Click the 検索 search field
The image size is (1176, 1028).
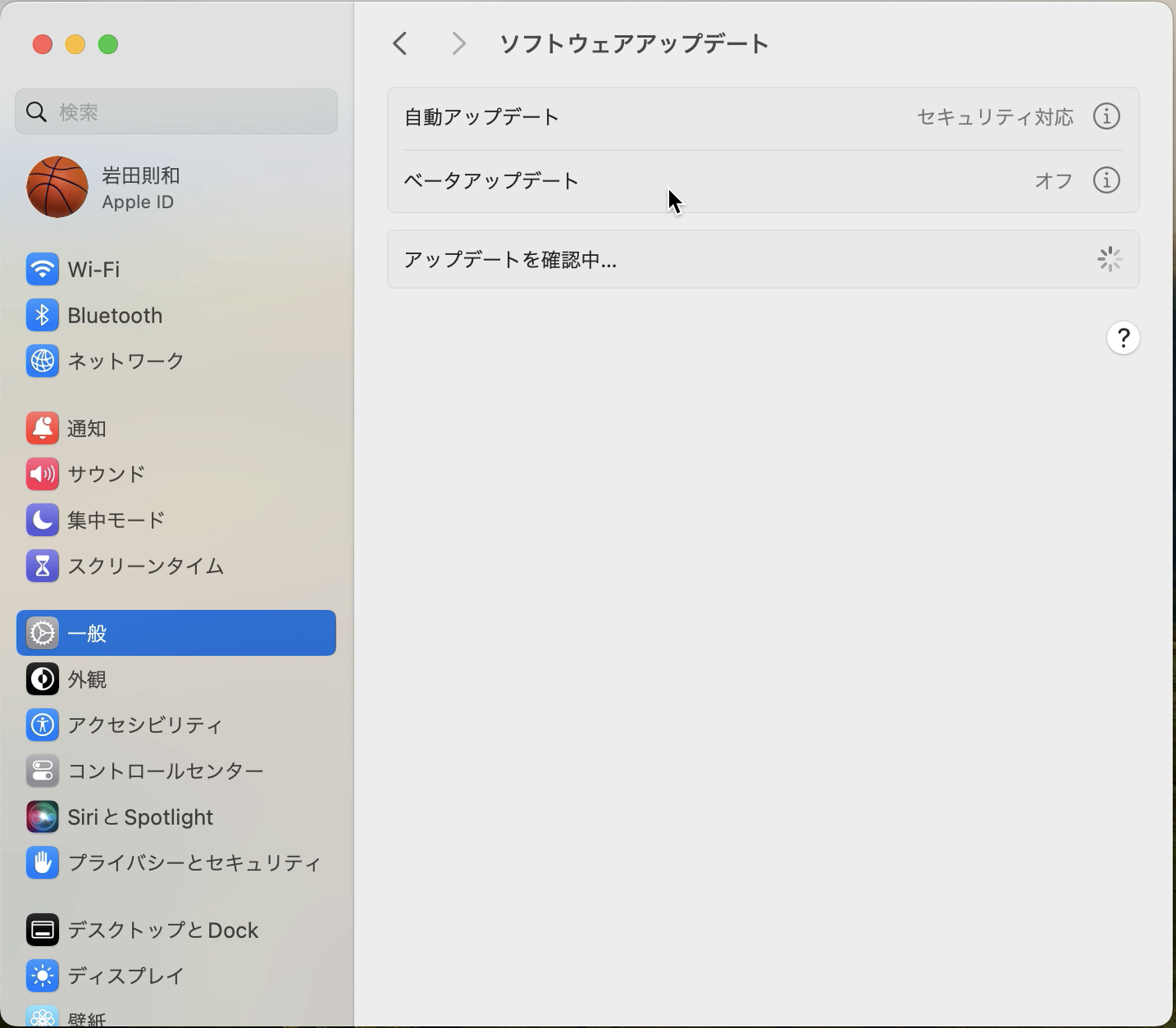point(175,111)
